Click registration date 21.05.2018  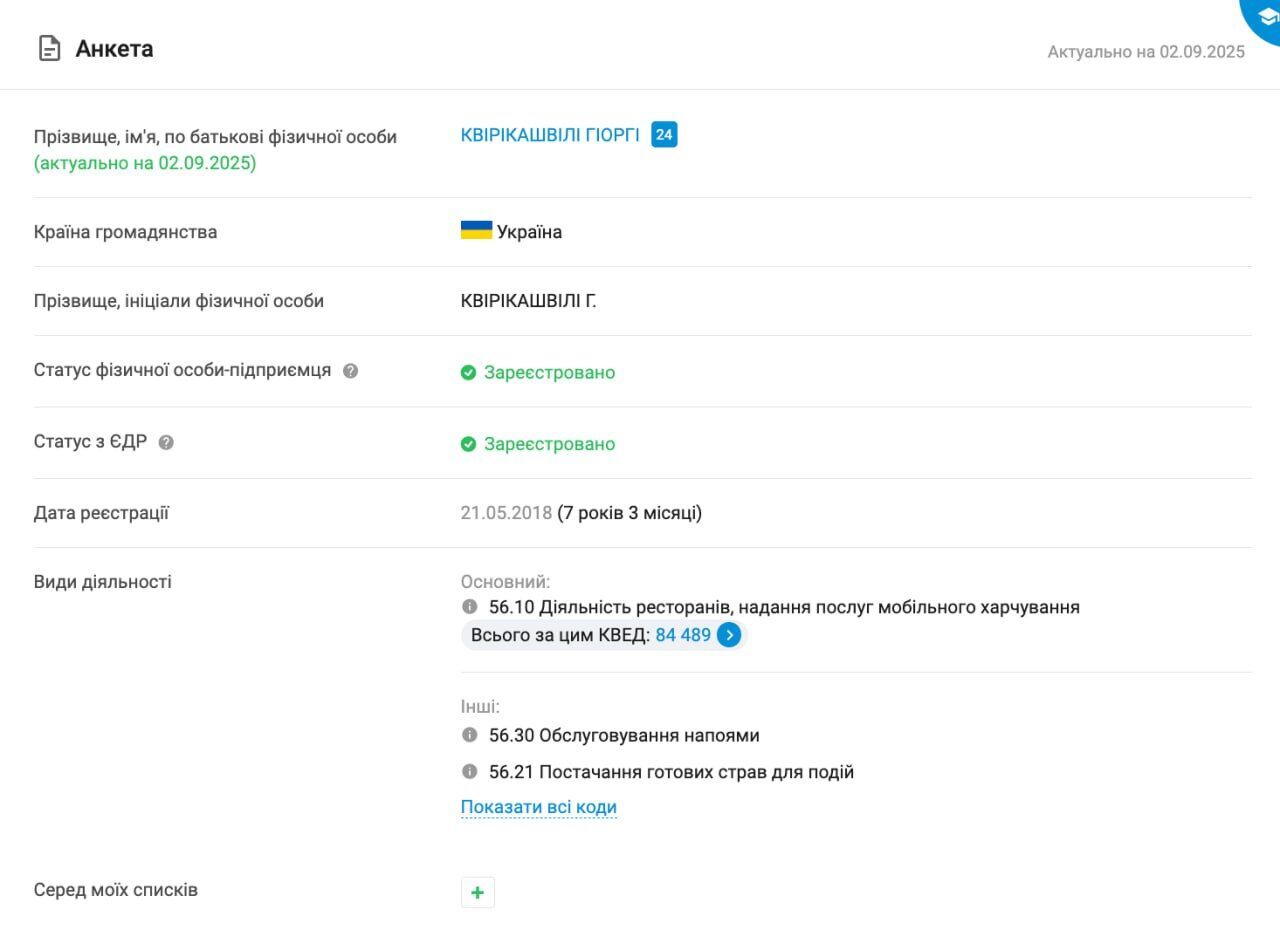506,513
